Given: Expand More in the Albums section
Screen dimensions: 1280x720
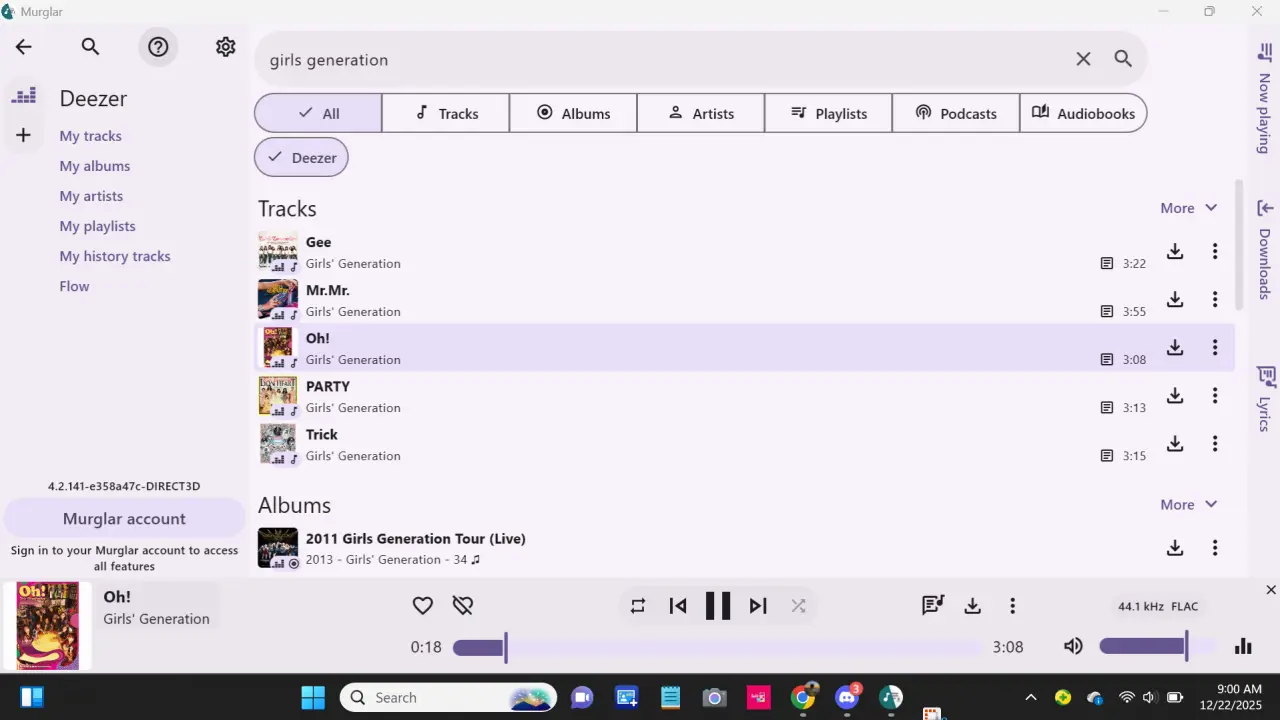Looking at the screenshot, I should point(1189,504).
